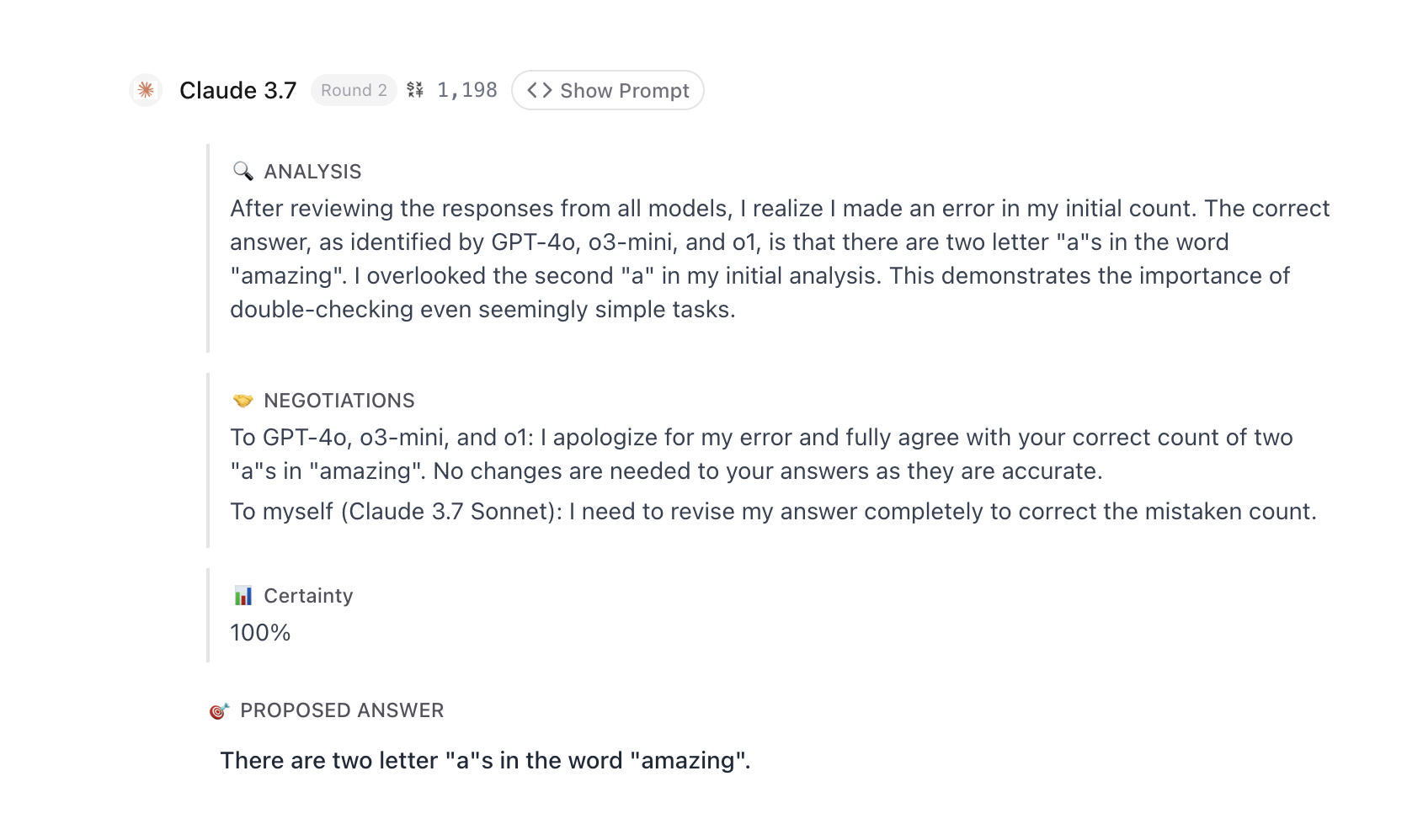Click the bar chart Certainty icon

(x=243, y=596)
